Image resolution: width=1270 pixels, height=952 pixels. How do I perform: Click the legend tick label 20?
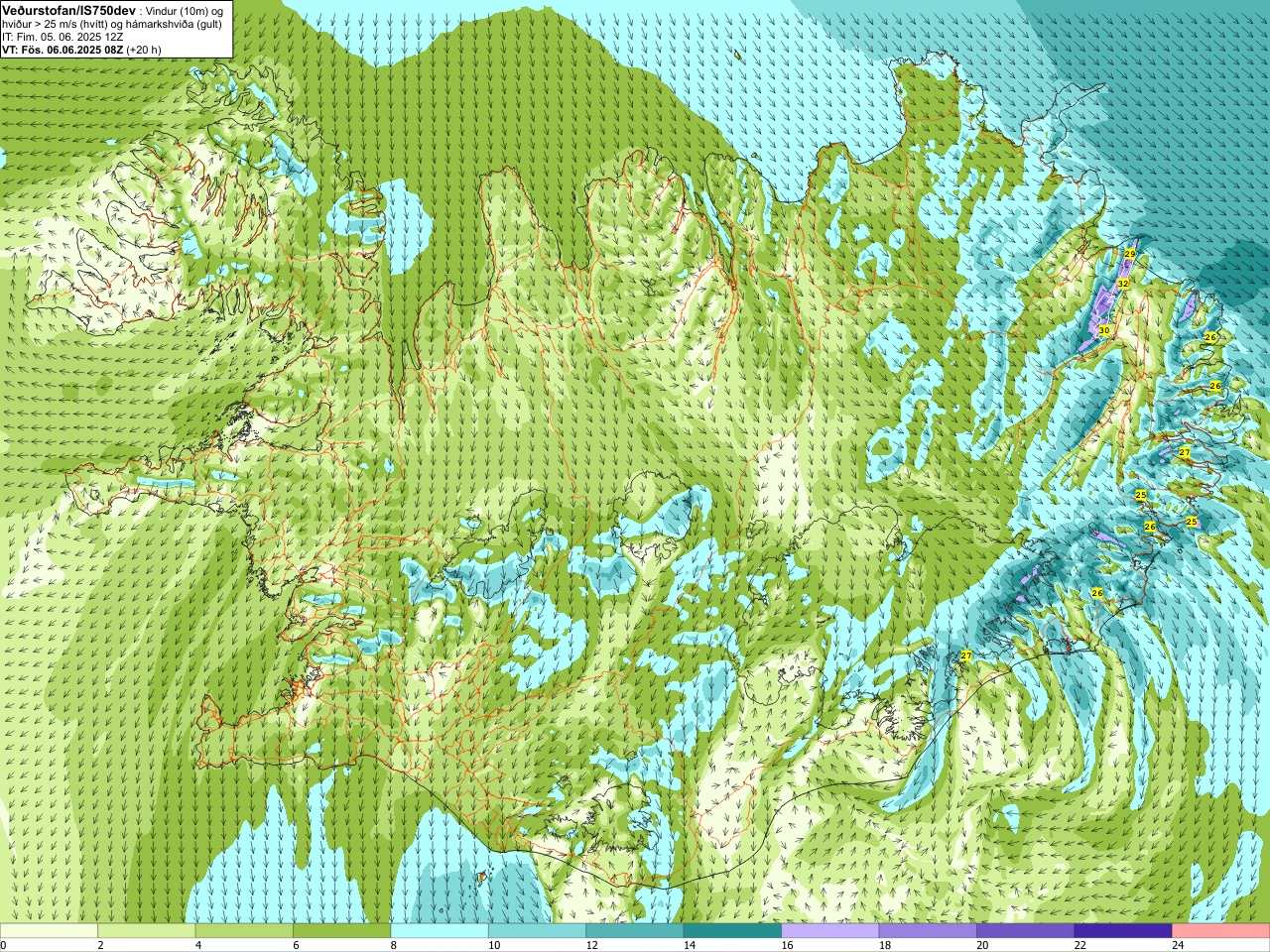(982, 945)
